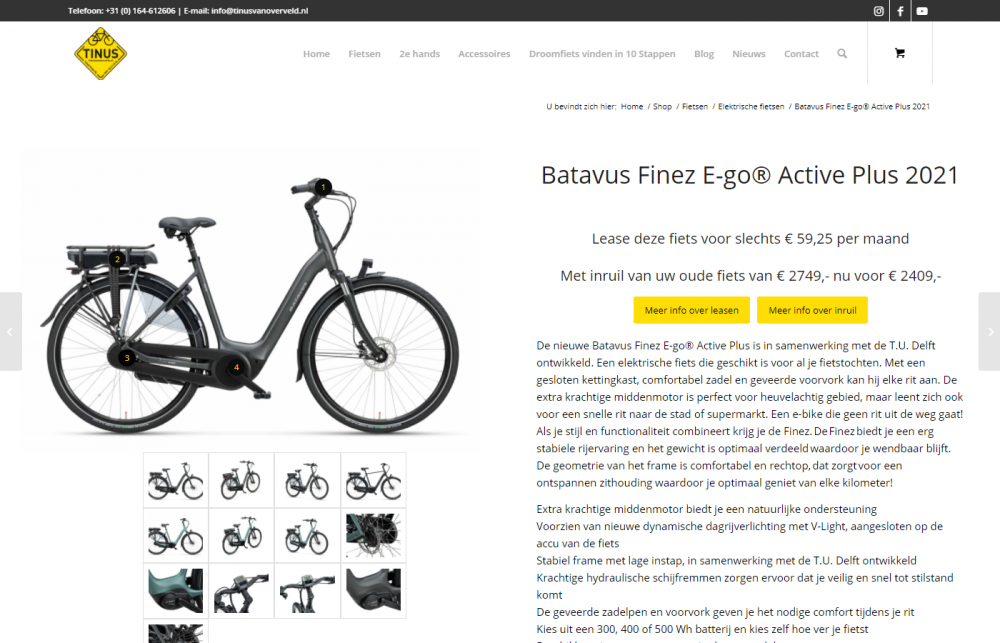The height and width of the screenshot is (643, 1000).
Task: Go to next product with right arrow
Action: tap(990, 331)
